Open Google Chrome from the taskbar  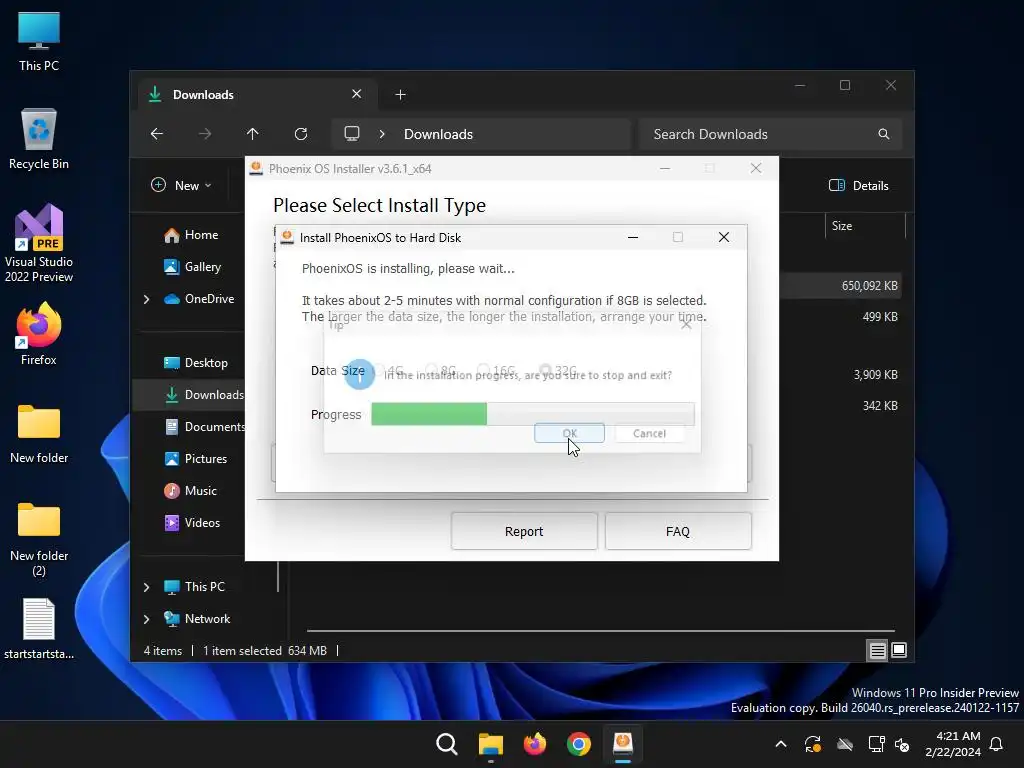(579, 744)
